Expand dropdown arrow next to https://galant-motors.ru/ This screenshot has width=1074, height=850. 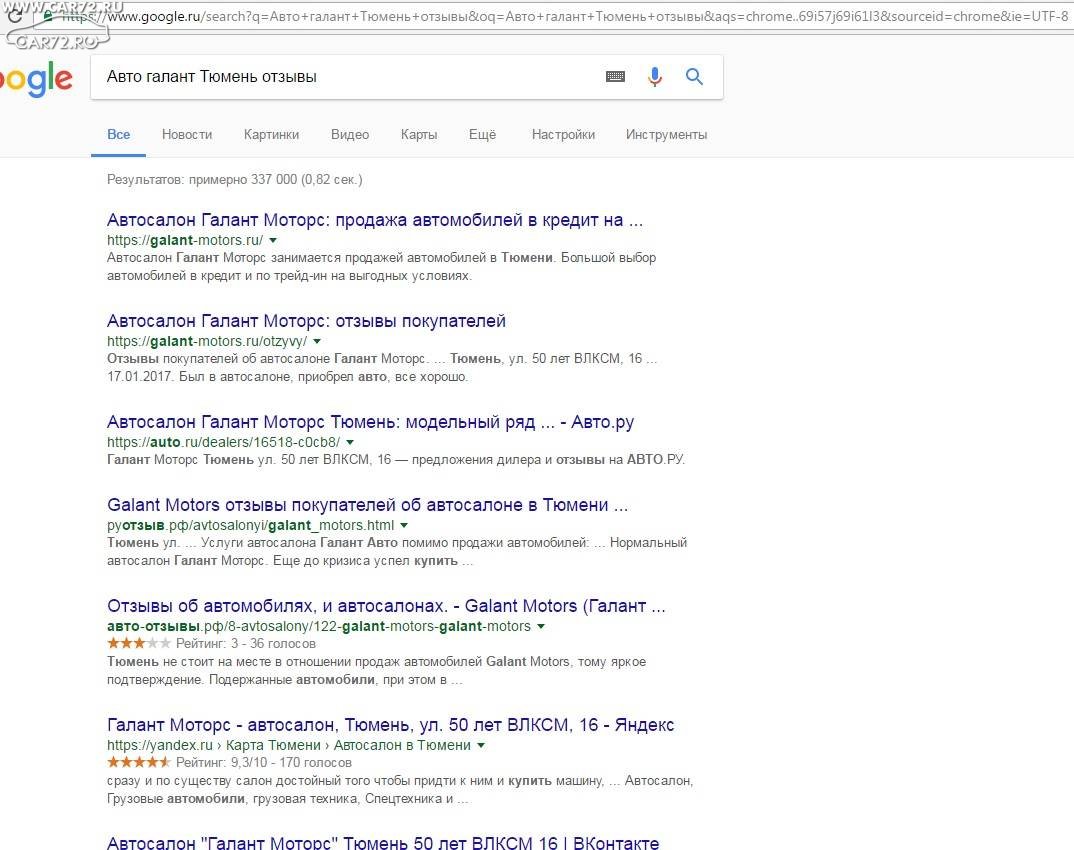[x=273, y=240]
